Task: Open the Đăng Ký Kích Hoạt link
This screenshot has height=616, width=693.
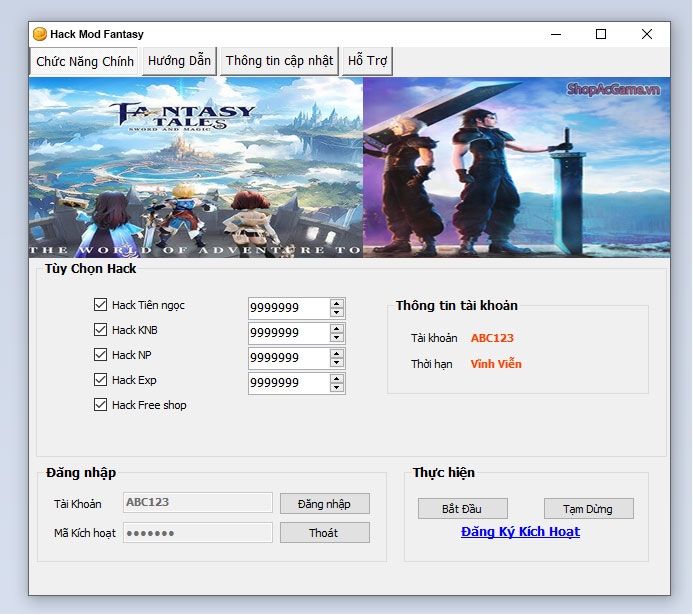Action: [x=520, y=532]
